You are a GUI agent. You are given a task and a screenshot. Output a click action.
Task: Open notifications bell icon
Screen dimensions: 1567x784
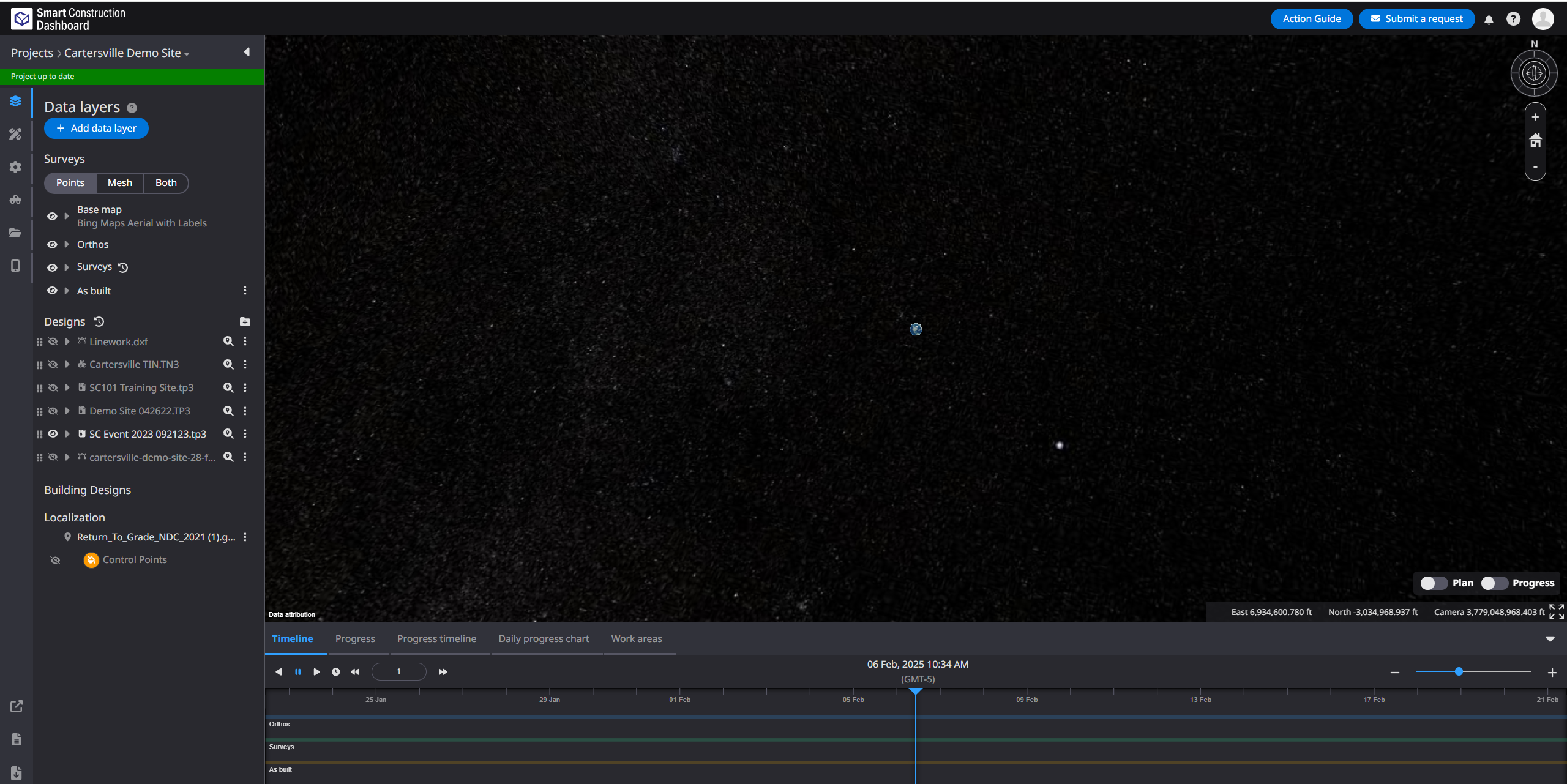point(1489,20)
